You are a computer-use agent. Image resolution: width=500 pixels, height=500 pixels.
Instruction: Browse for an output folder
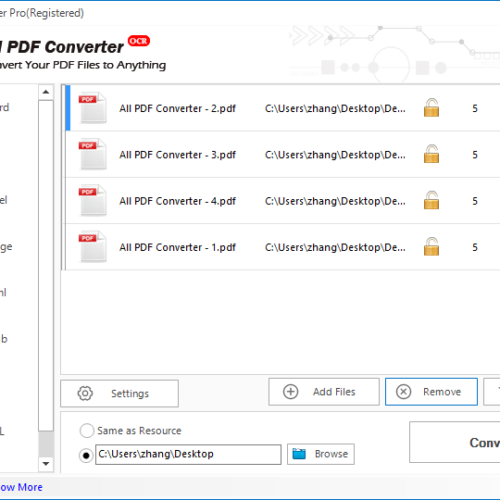[x=321, y=454]
